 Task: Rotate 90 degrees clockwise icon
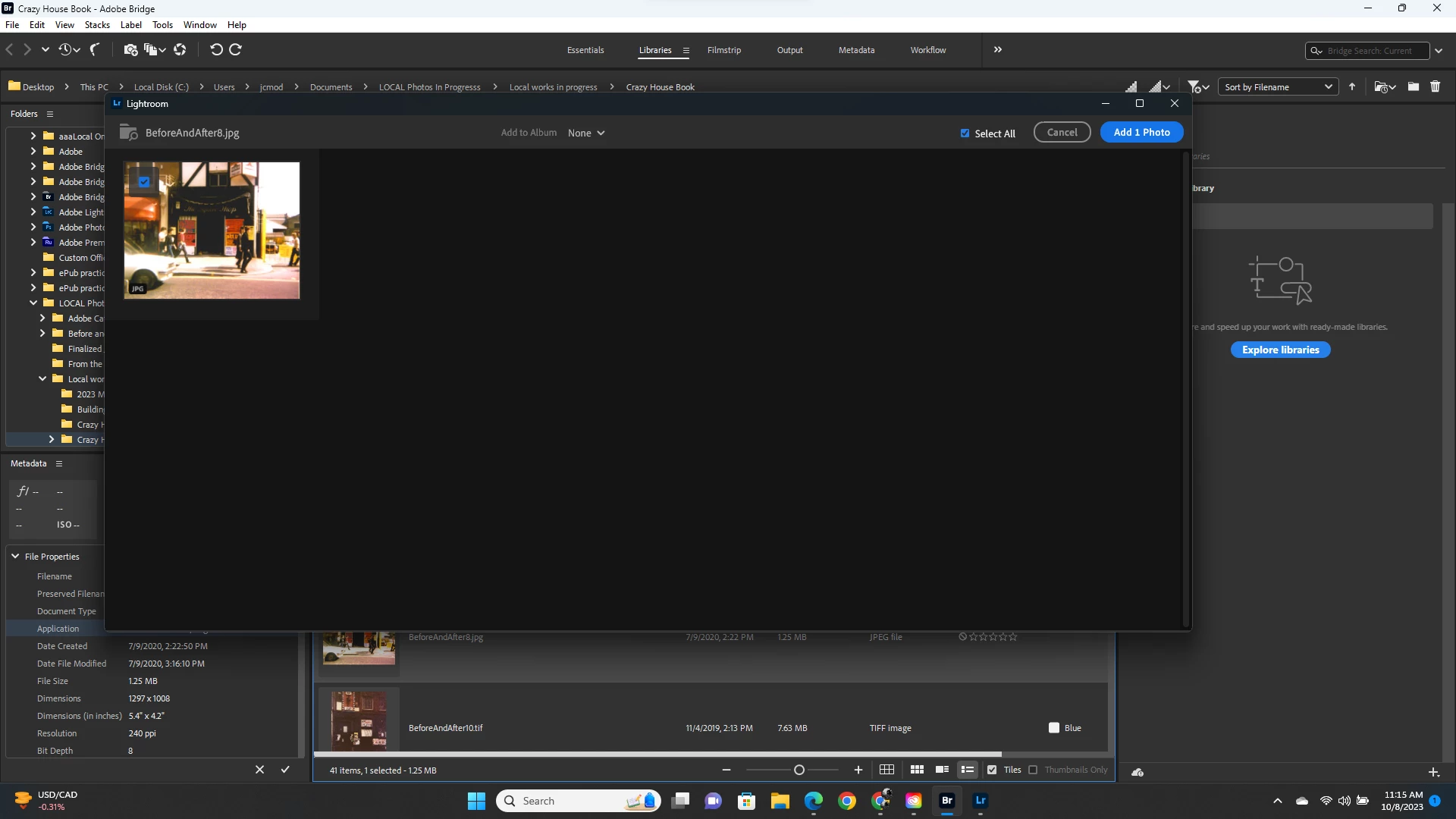[x=236, y=49]
